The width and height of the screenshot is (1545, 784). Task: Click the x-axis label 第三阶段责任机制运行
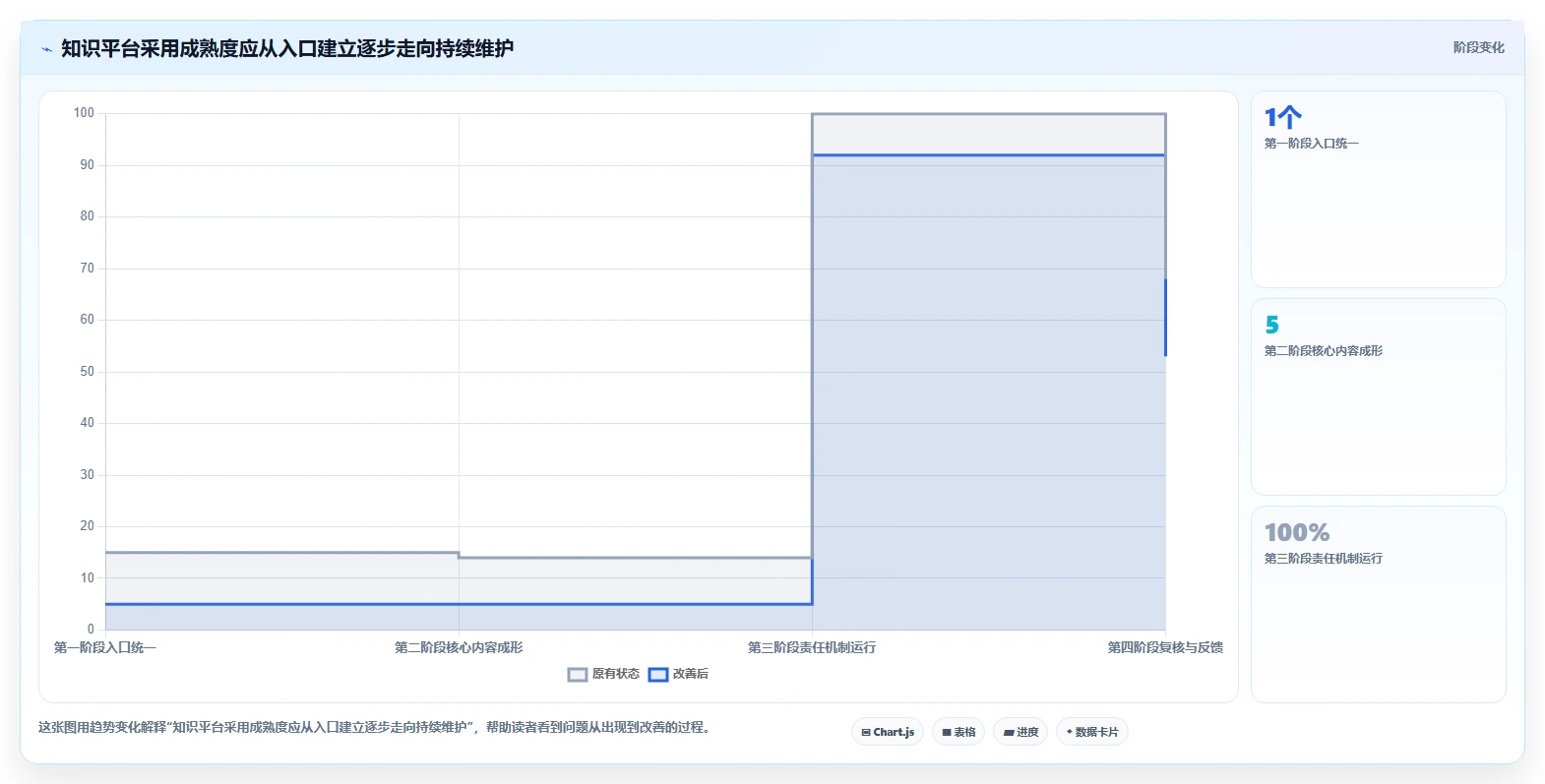pos(812,647)
